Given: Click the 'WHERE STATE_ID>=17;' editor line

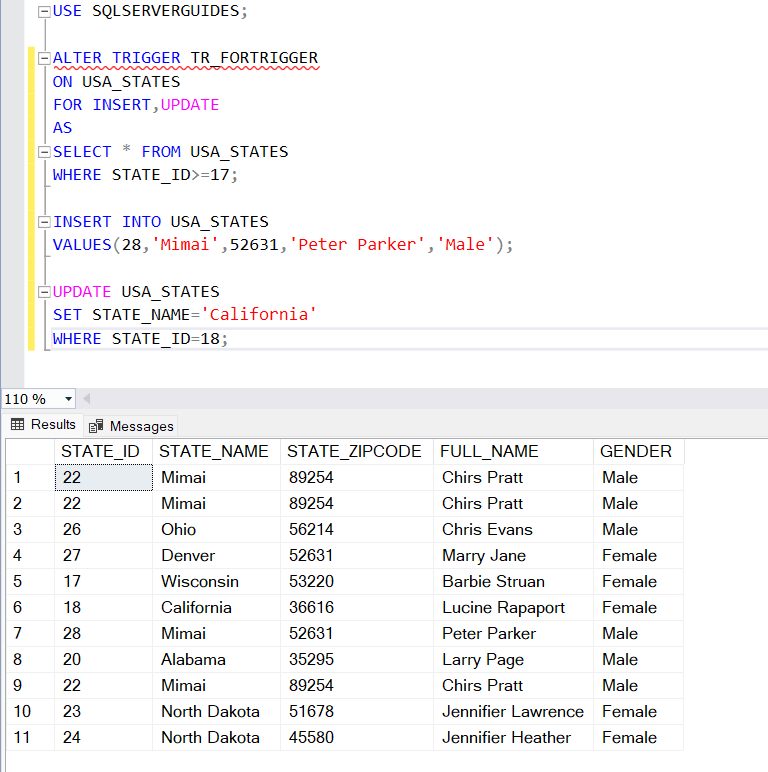Looking at the screenshot, I should click(x=145, y=175).
